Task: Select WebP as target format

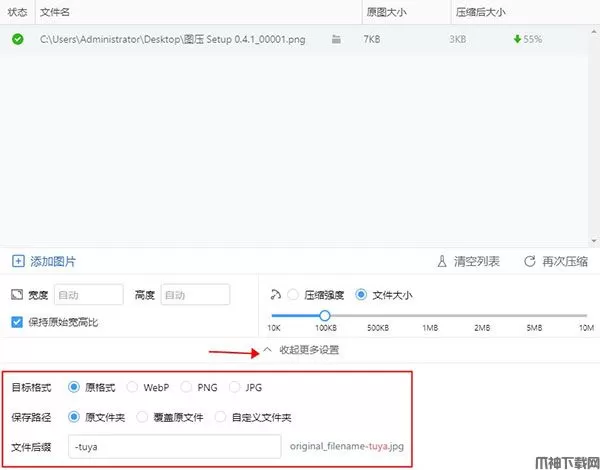Action: pos(133,387)
